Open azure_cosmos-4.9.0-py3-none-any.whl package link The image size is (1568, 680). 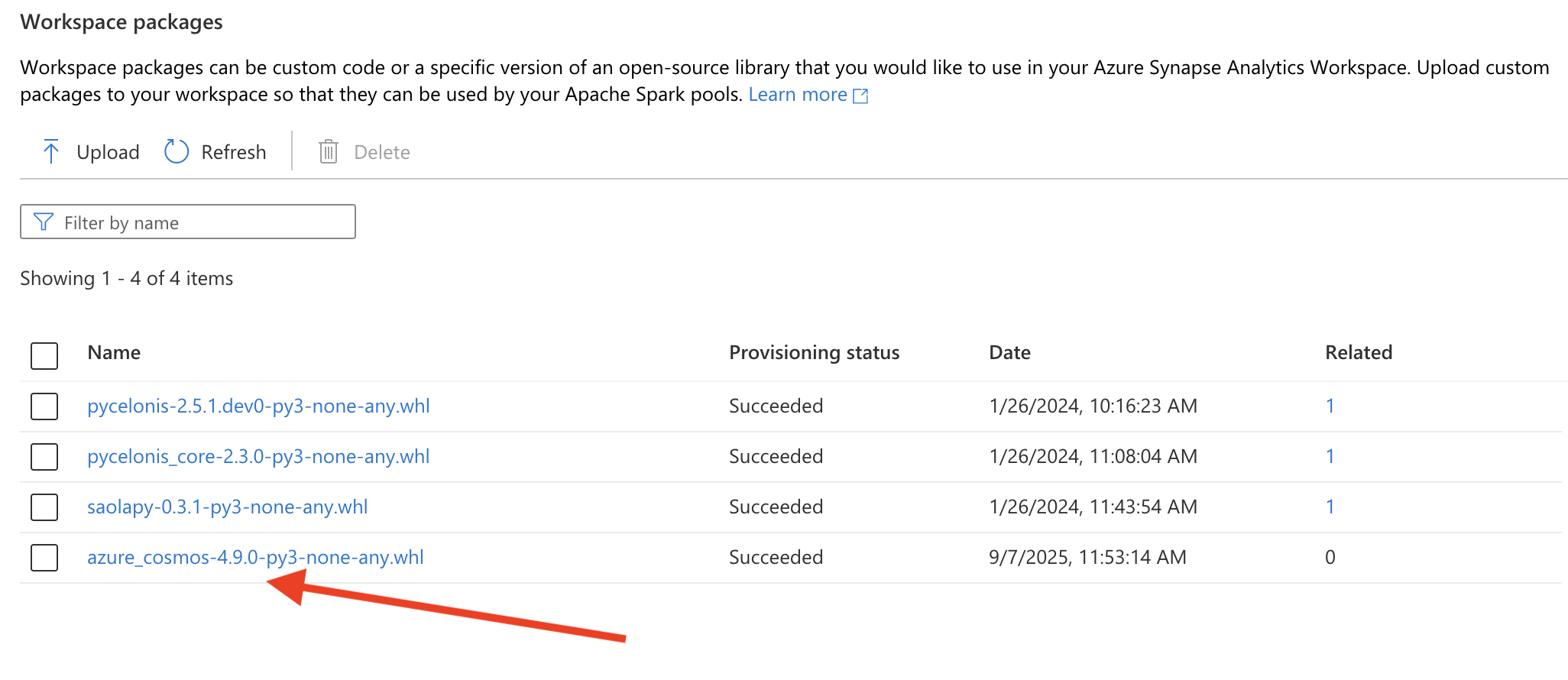pyautogui.click(x=255, y=558)
